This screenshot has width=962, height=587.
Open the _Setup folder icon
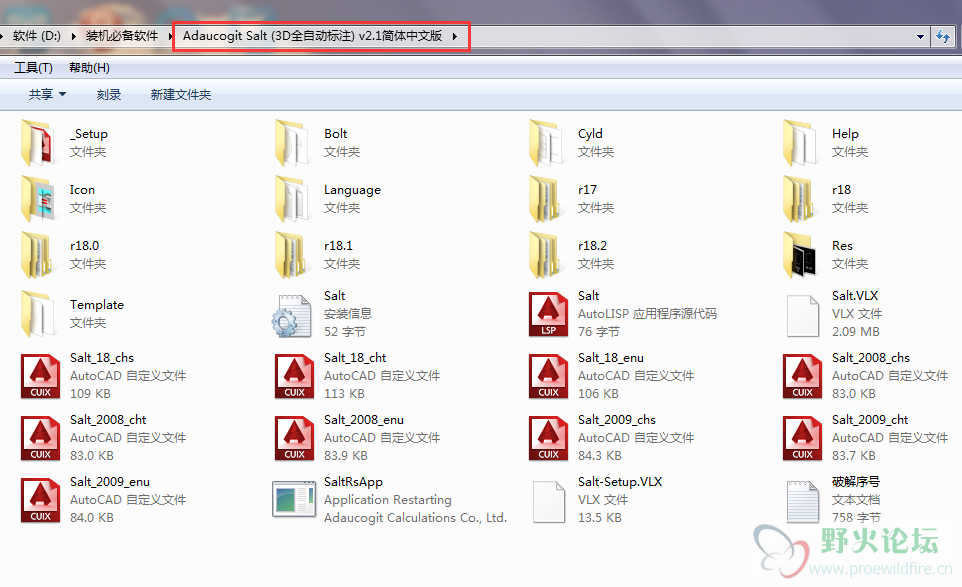40,143
